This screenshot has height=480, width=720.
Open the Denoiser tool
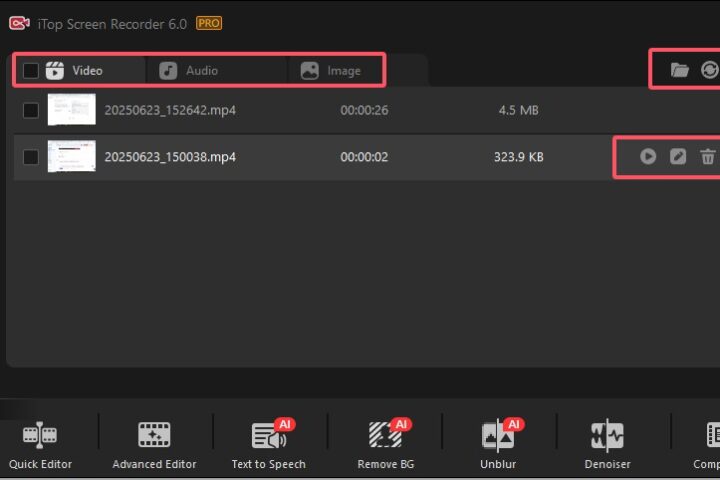coord(607,444)
